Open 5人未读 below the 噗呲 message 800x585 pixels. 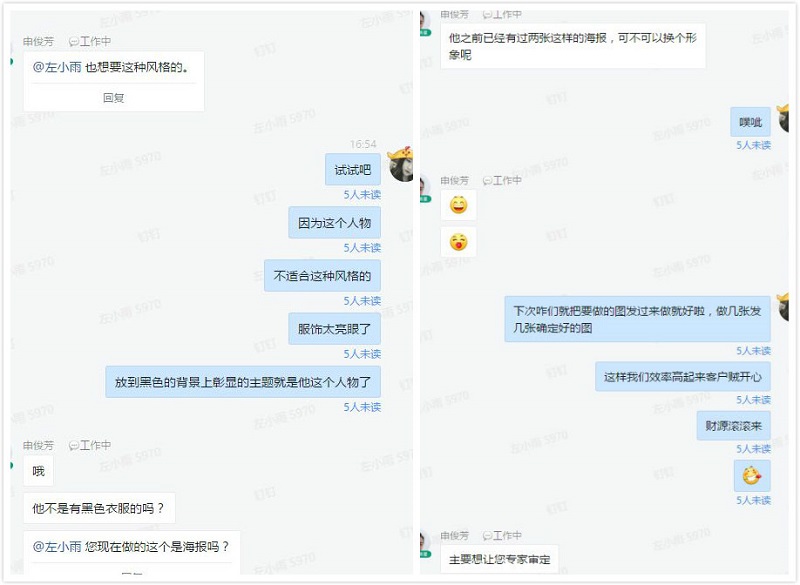coord(753,145)
